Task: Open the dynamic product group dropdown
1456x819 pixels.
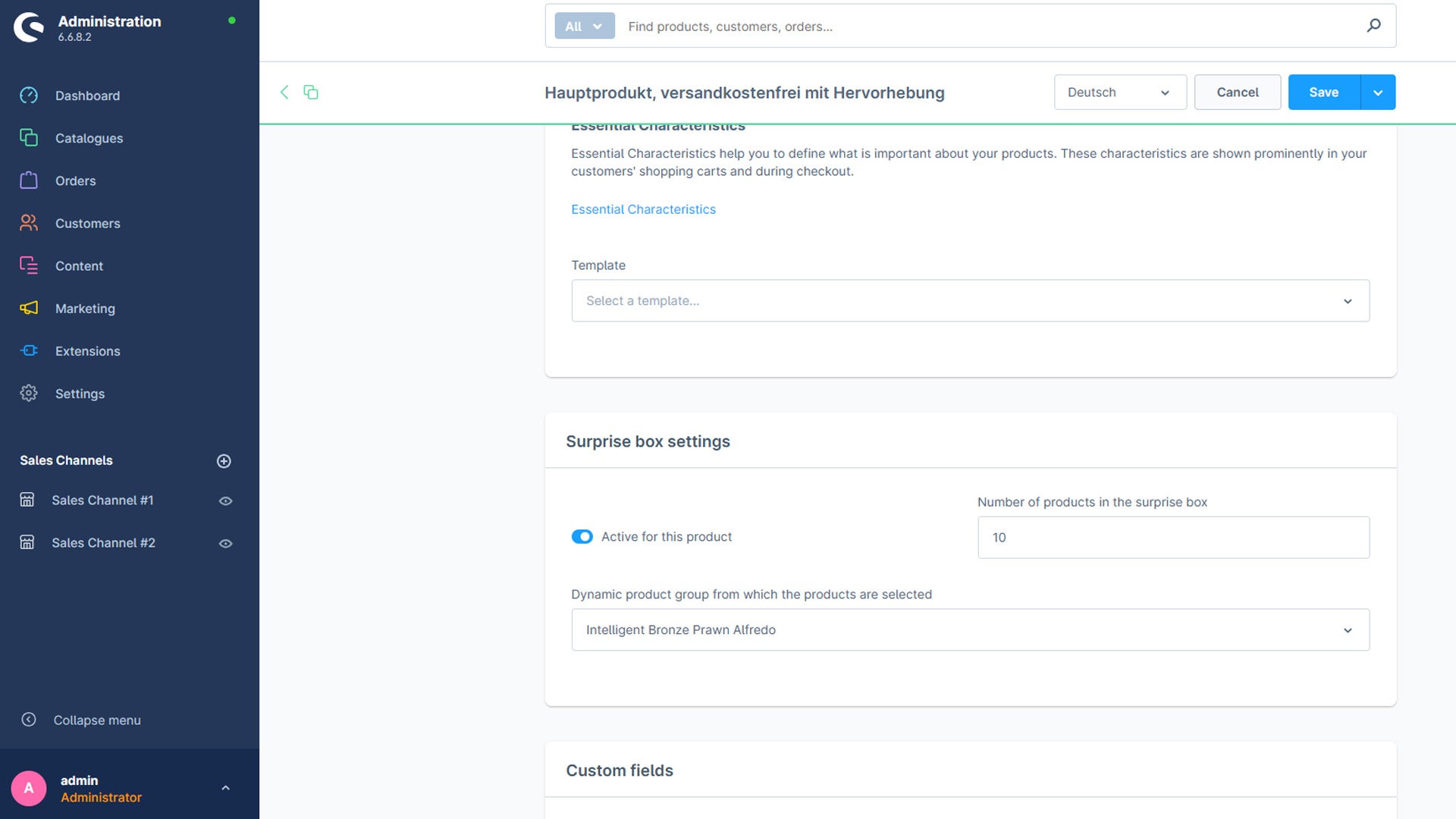Action: click(x=970, y=629)
